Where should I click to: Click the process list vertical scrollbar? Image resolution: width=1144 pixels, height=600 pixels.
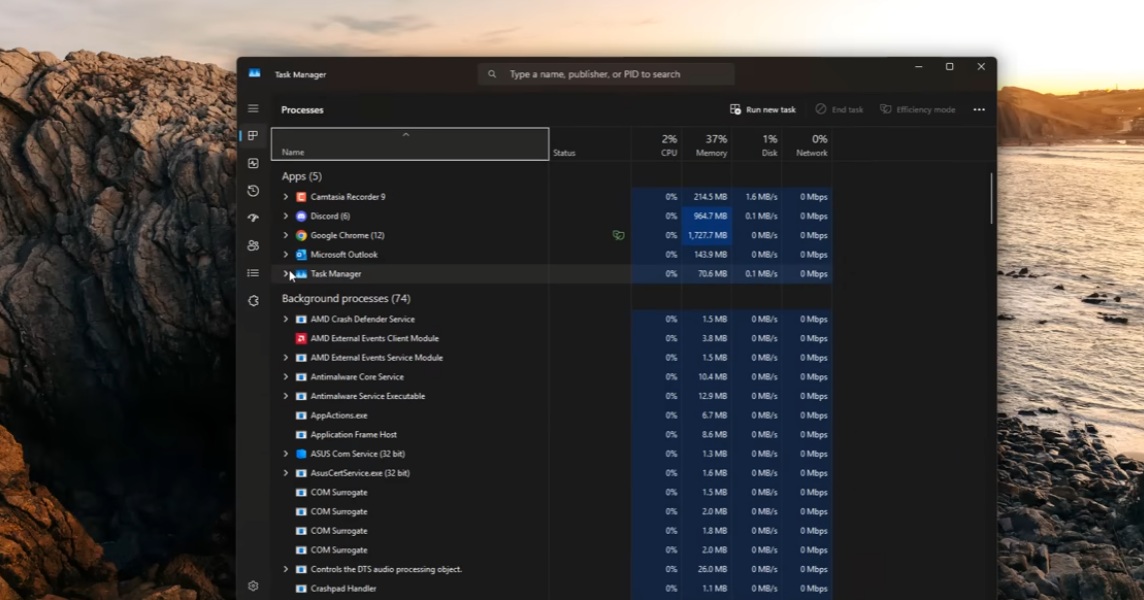pyautogui.click(x=991, y=200)
